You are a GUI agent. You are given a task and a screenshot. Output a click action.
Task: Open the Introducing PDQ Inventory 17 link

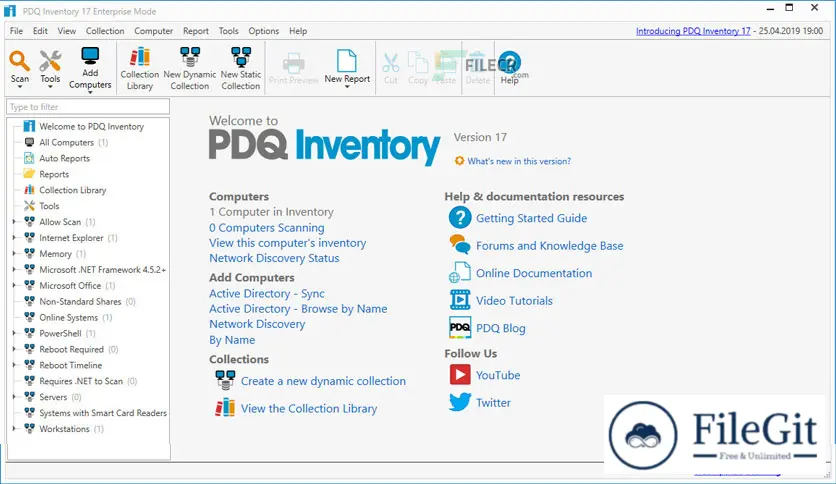[693, 31]
